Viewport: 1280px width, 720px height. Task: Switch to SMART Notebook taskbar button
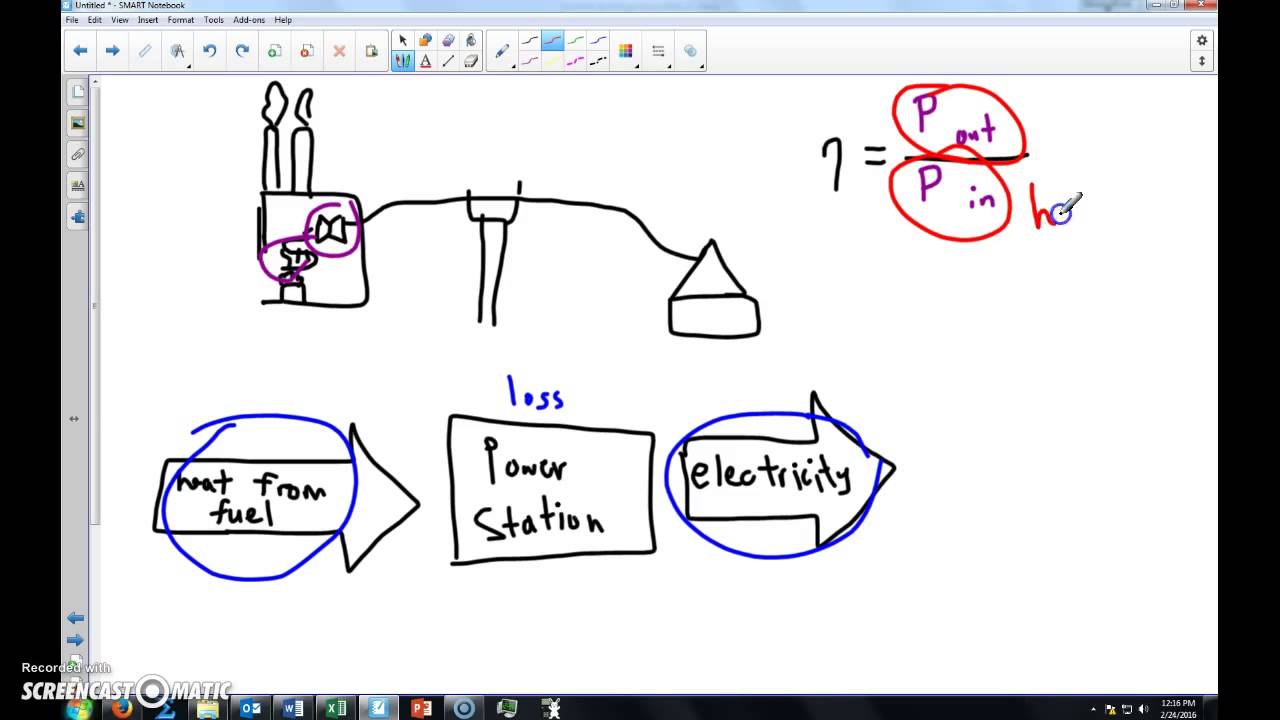[x=379, y=708]
